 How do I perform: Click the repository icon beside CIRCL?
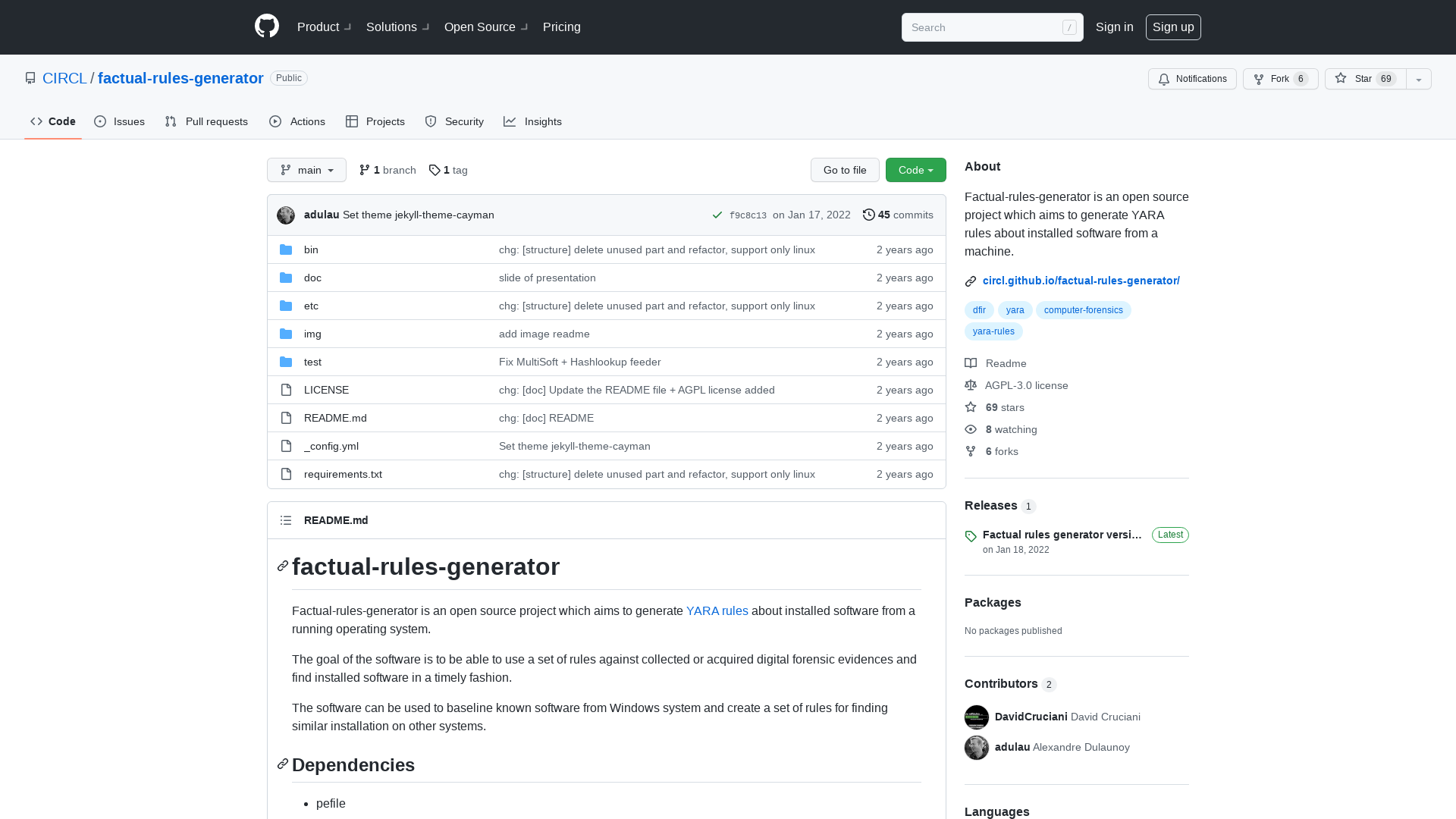pos(30,78)
